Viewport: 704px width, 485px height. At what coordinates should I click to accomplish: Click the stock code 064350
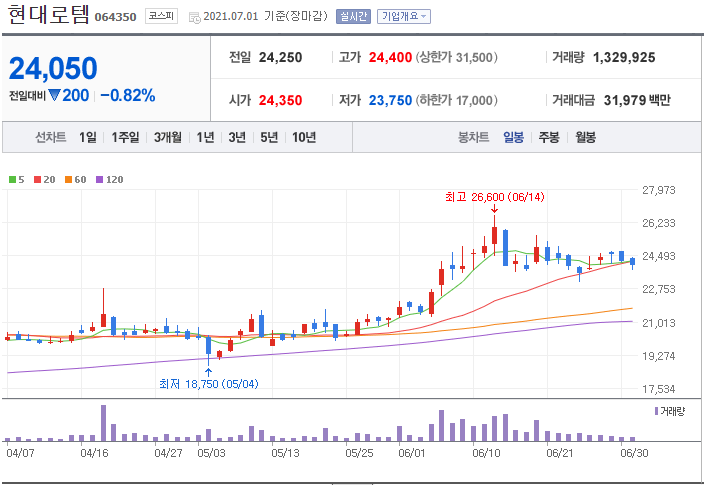click(115, 17)
